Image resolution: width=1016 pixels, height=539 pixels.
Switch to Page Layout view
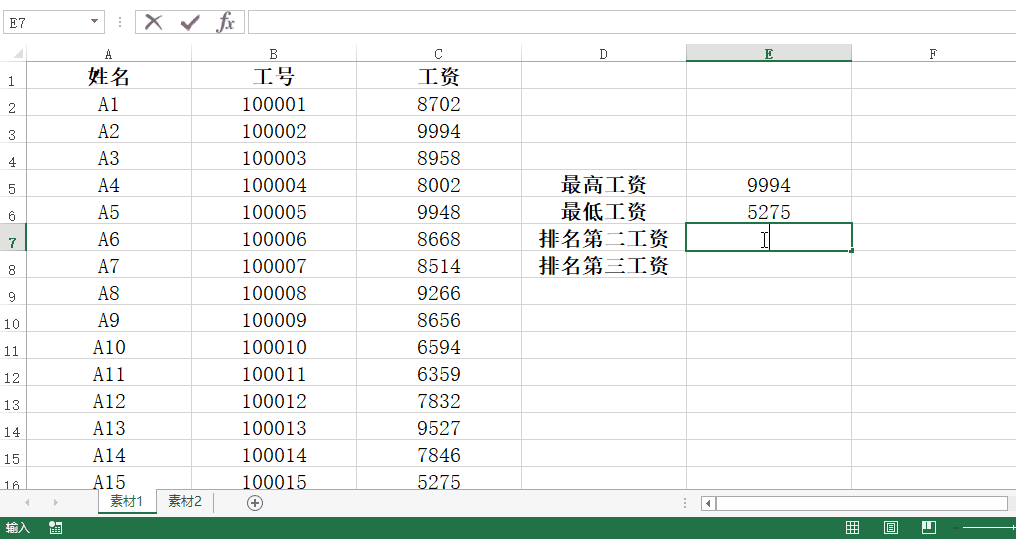(x=890, y=527)
